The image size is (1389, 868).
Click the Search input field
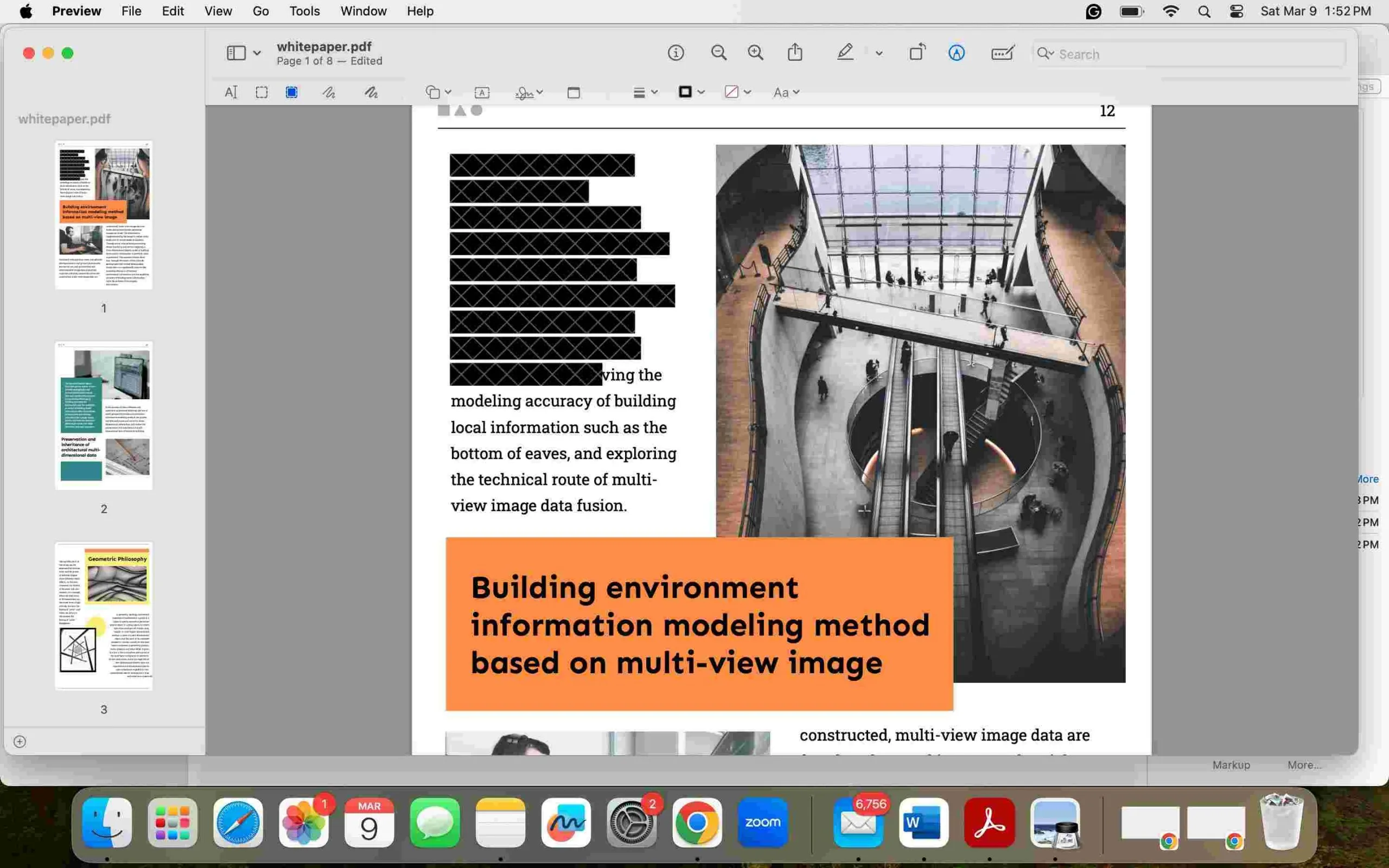(x=1189, y=53)
